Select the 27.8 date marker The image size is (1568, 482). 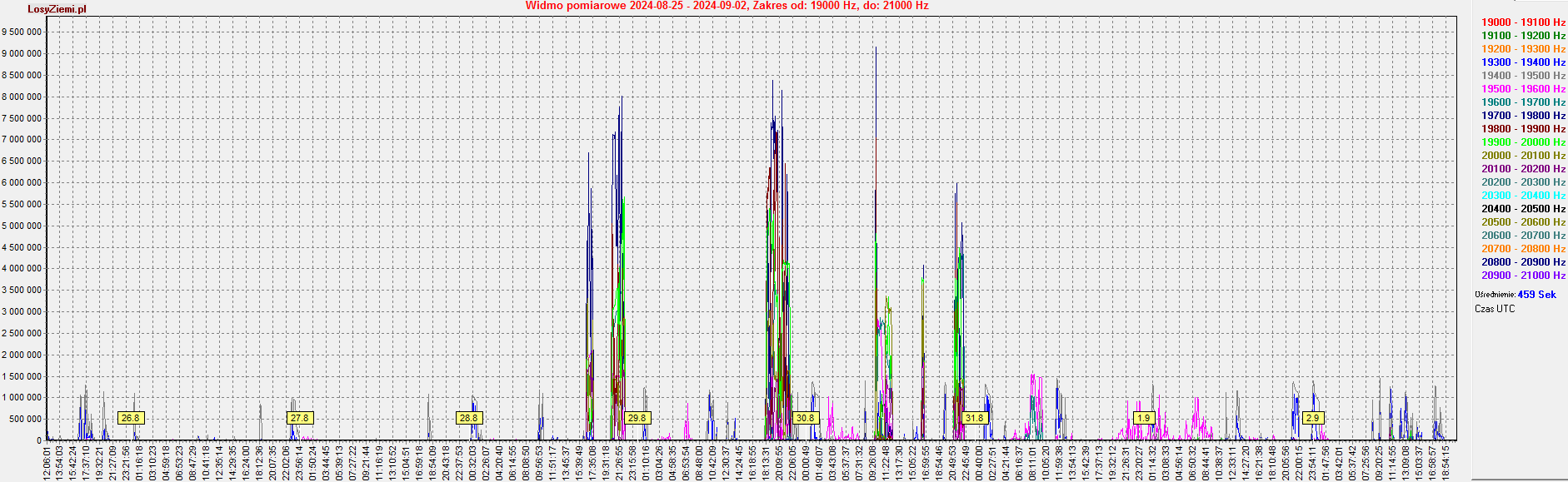(299, 418)
